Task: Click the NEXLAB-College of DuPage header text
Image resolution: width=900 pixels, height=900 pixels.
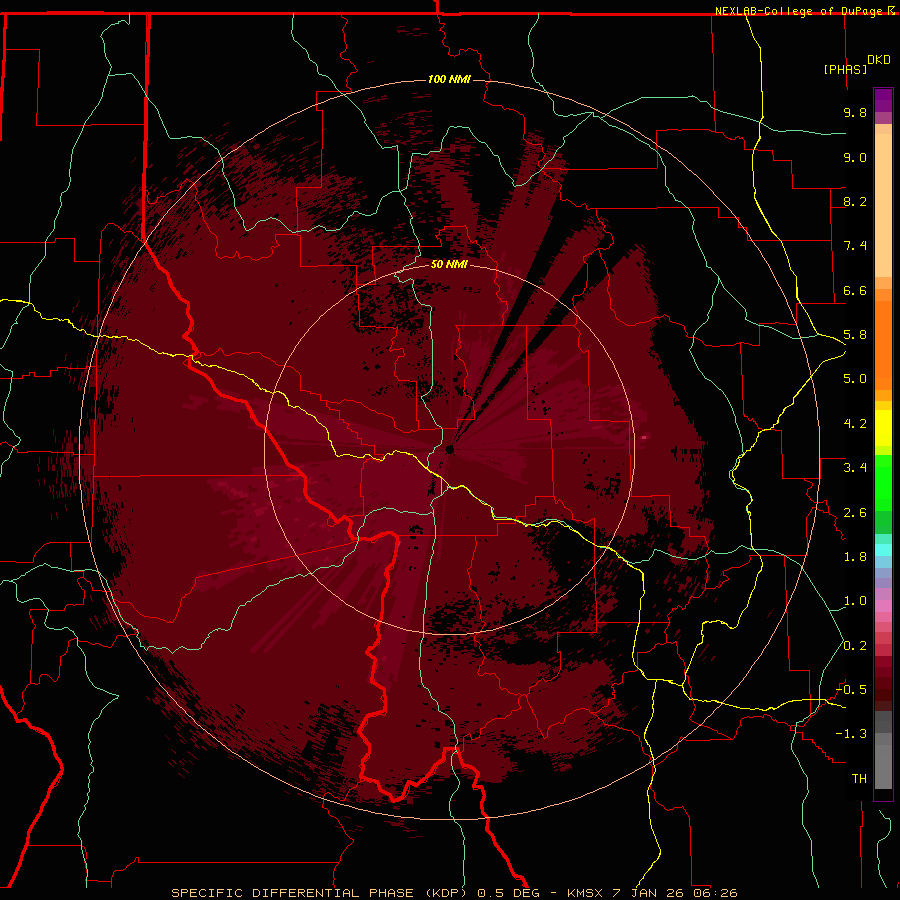Action: click(800, 11)
